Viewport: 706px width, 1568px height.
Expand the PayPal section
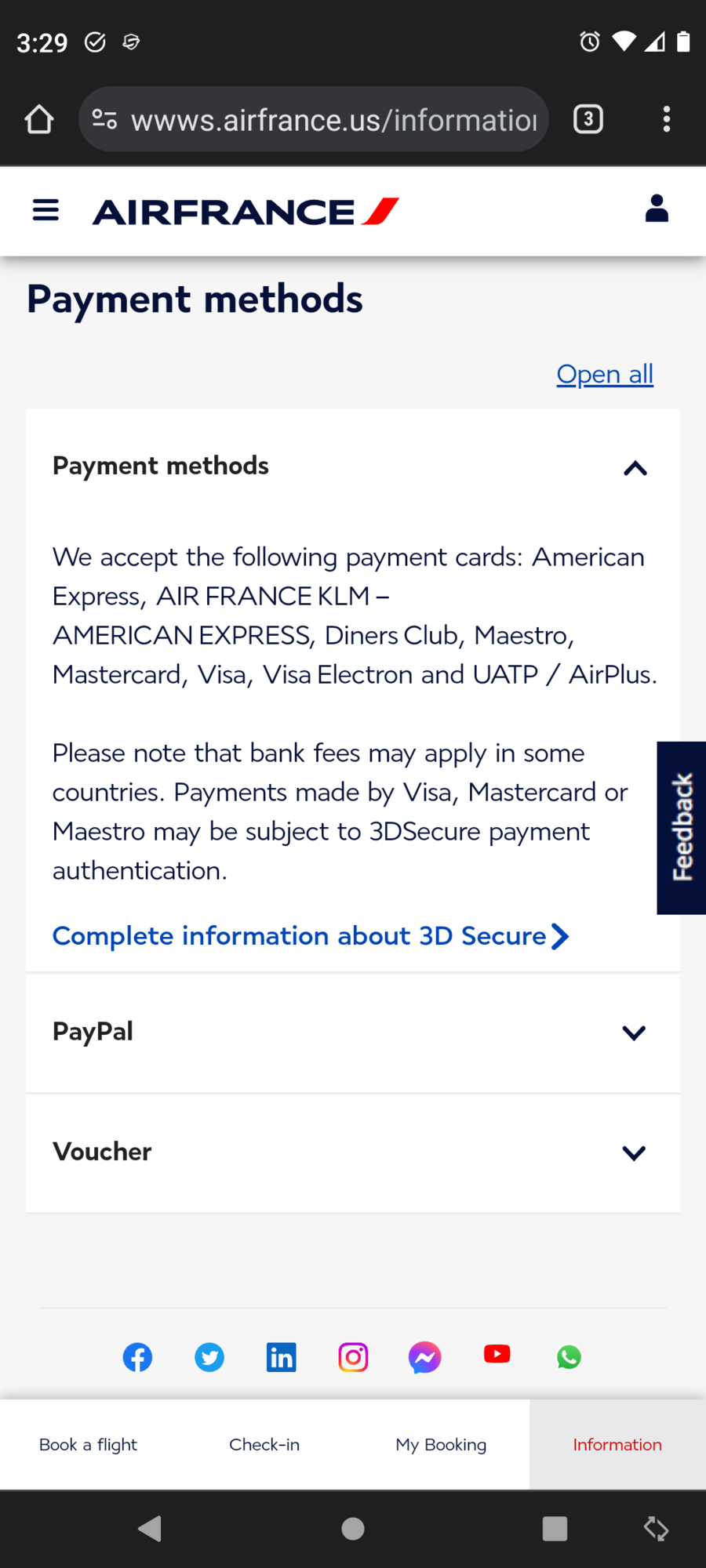tap(633, 1033)
